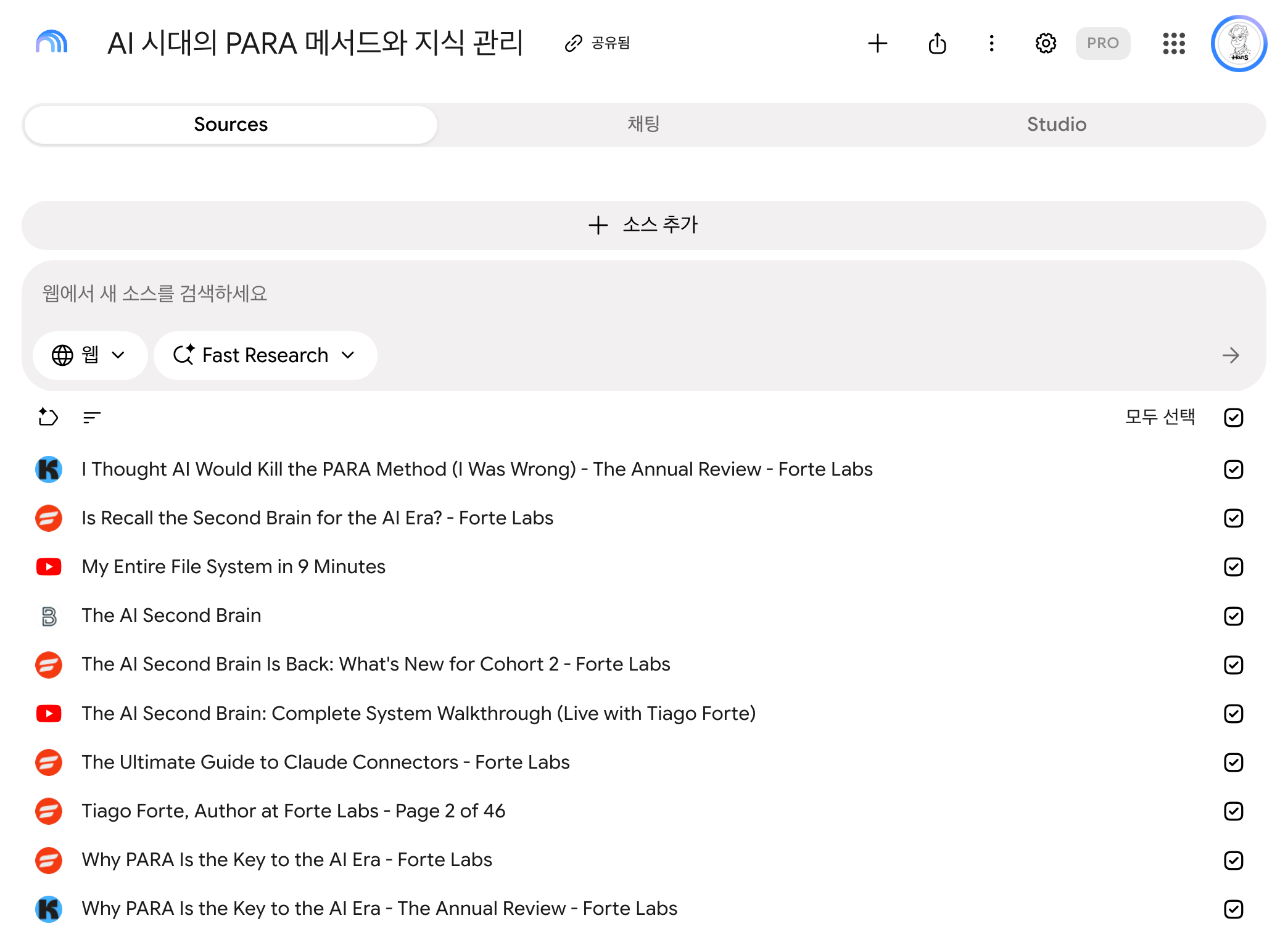Uncheck My Entire File System source checkbox
The height and width of the screenshot is (950, 1288).
pyautogui.click(x=1234, y=567)
